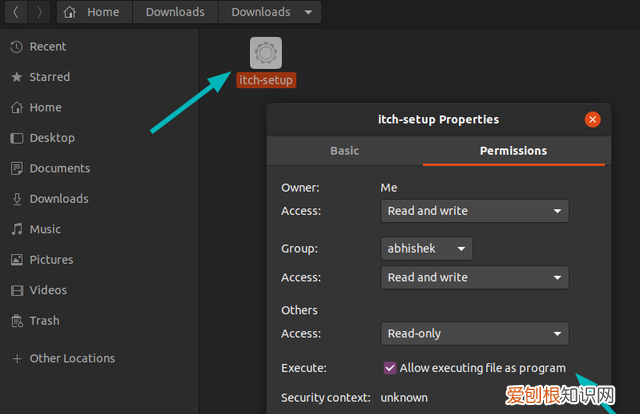Image resolution: width=640 pixels, height=414 pixels.
Task: Click the Music note icon in sidebar
Action: pyautogui.click(x=17, y=229)
